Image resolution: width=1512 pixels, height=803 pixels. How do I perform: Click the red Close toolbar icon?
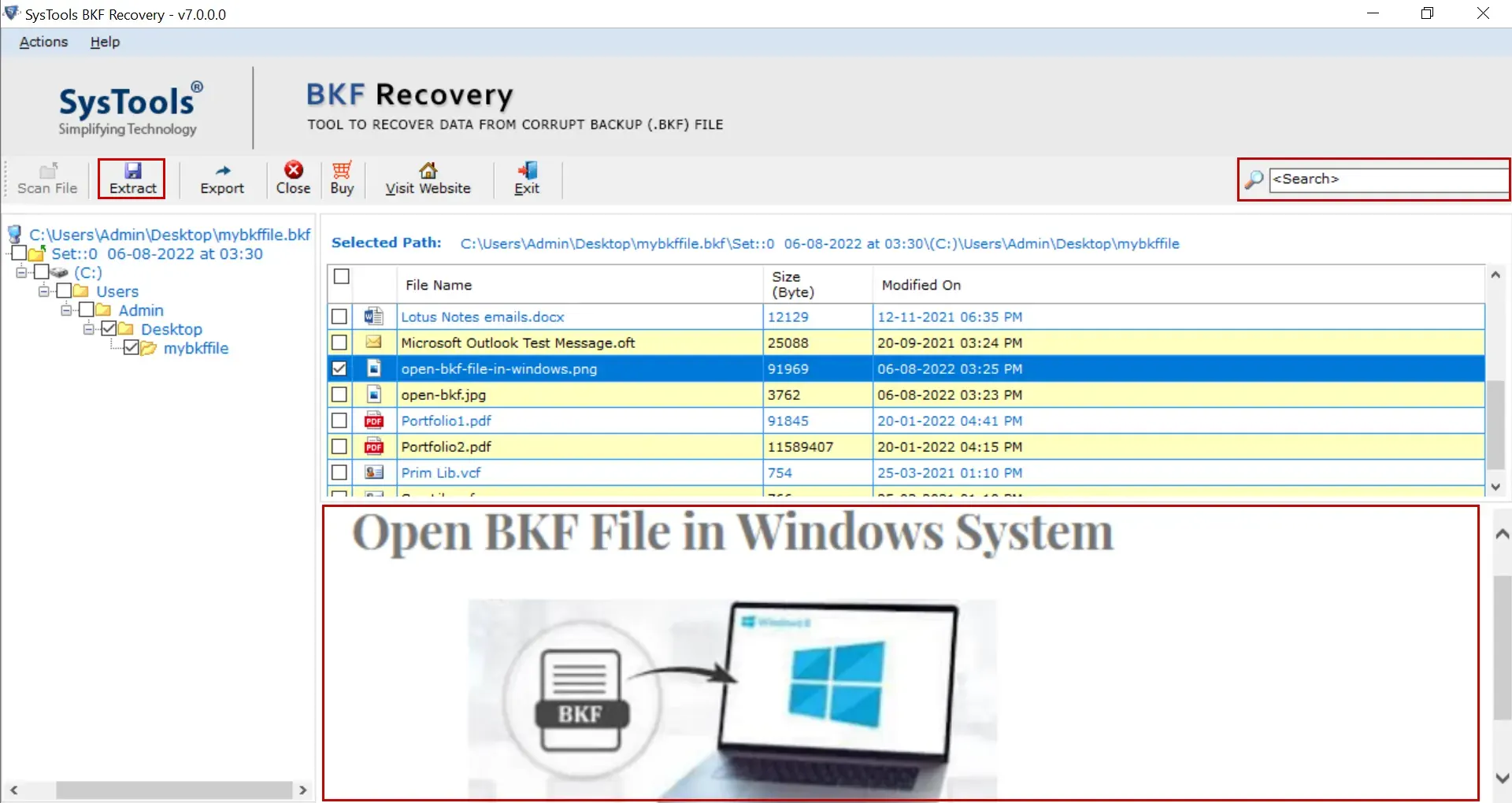pos(294,170)
